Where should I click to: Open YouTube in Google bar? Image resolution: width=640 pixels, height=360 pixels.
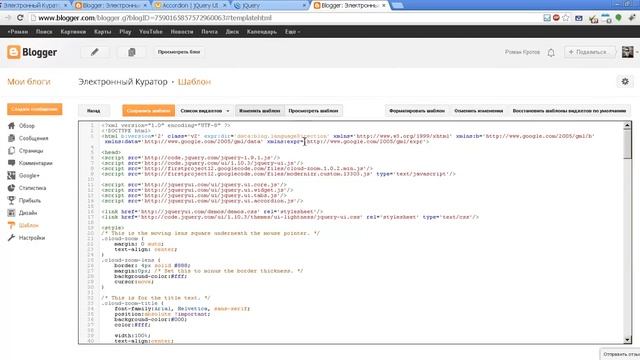tap(151, 31)
